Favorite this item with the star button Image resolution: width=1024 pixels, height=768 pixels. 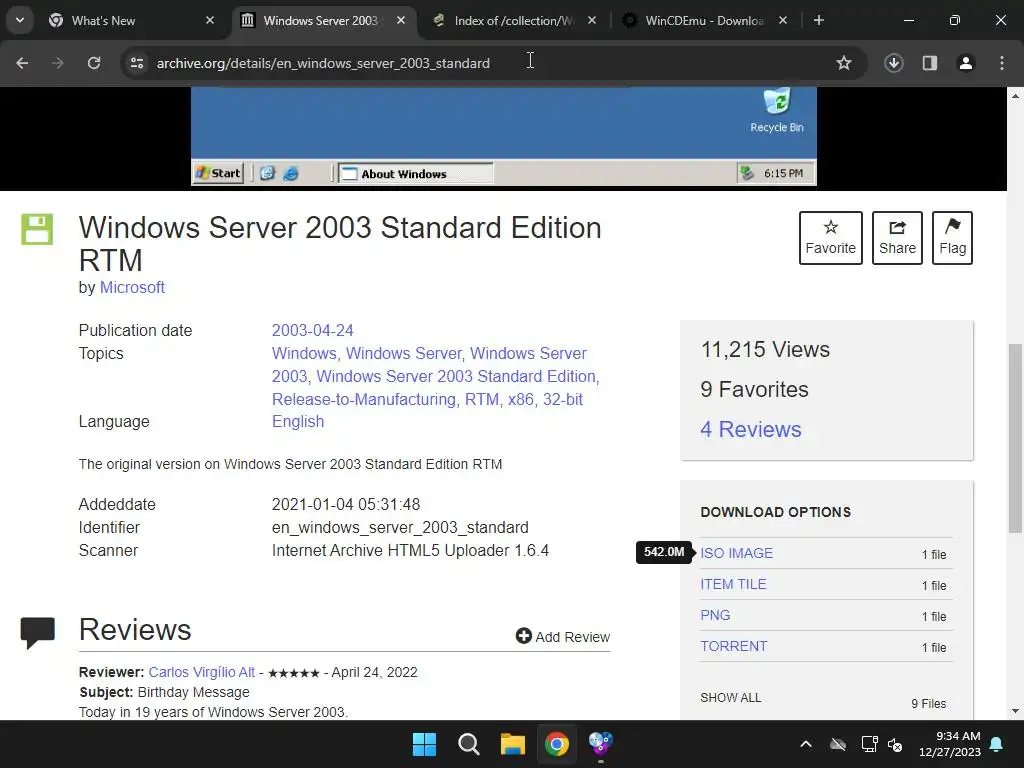tap(831, 238)
